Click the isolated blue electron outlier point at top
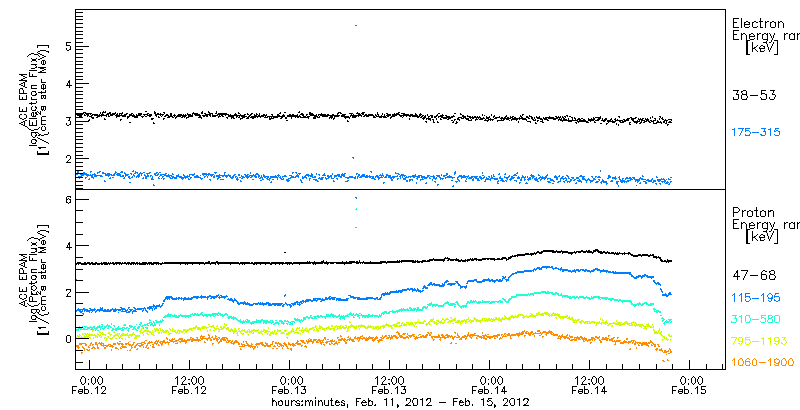Screen dimensions: 800x410 356,25
